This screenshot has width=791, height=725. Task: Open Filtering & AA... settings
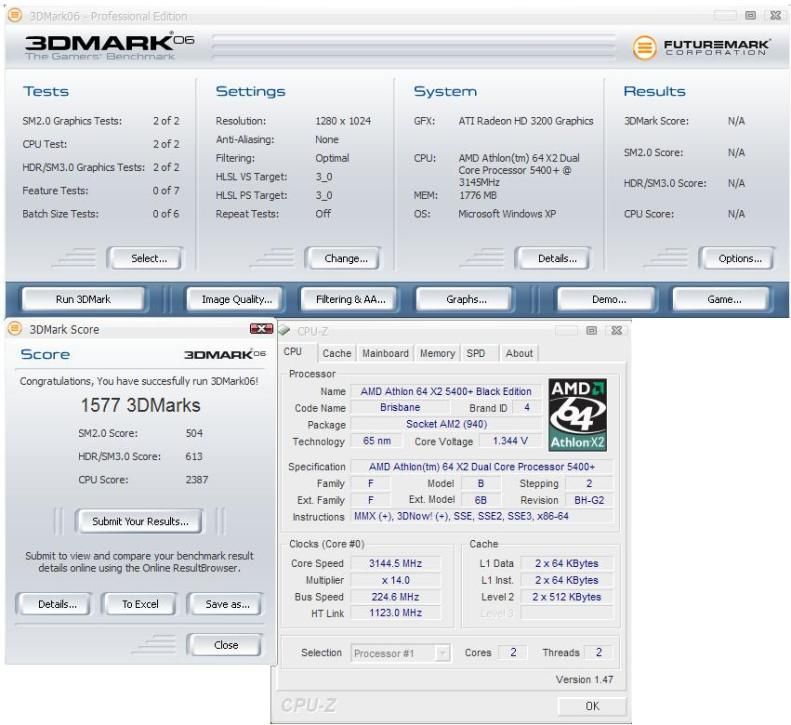[x=351, y=299]
